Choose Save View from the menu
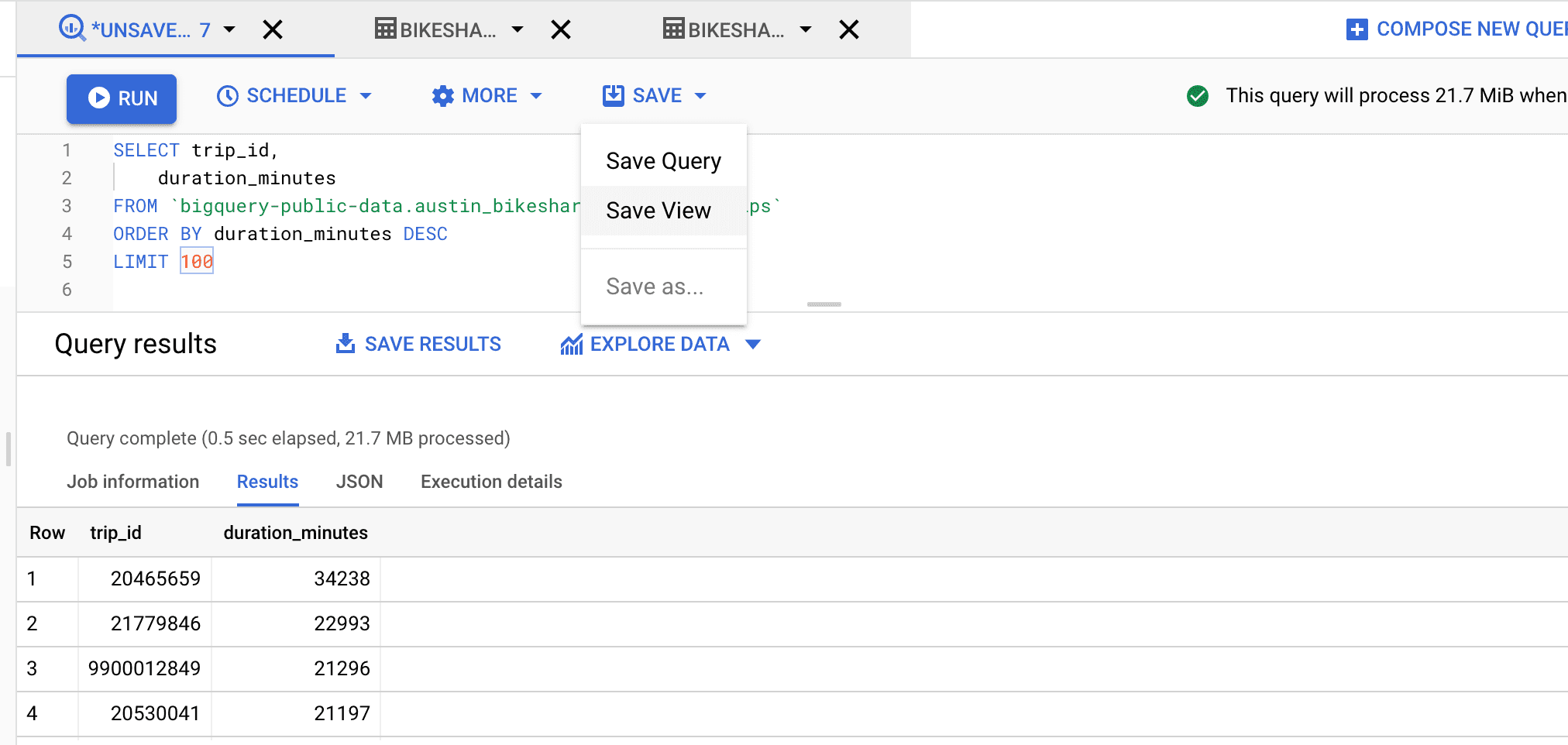The image size is (1568, 745). [658, 211]
